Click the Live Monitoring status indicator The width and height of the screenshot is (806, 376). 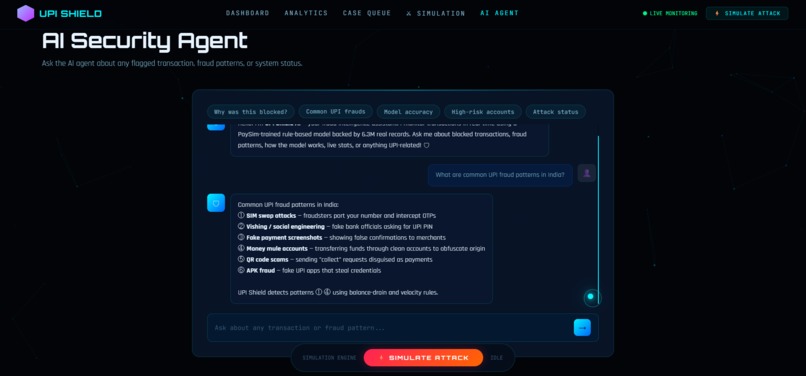[670, 13]
